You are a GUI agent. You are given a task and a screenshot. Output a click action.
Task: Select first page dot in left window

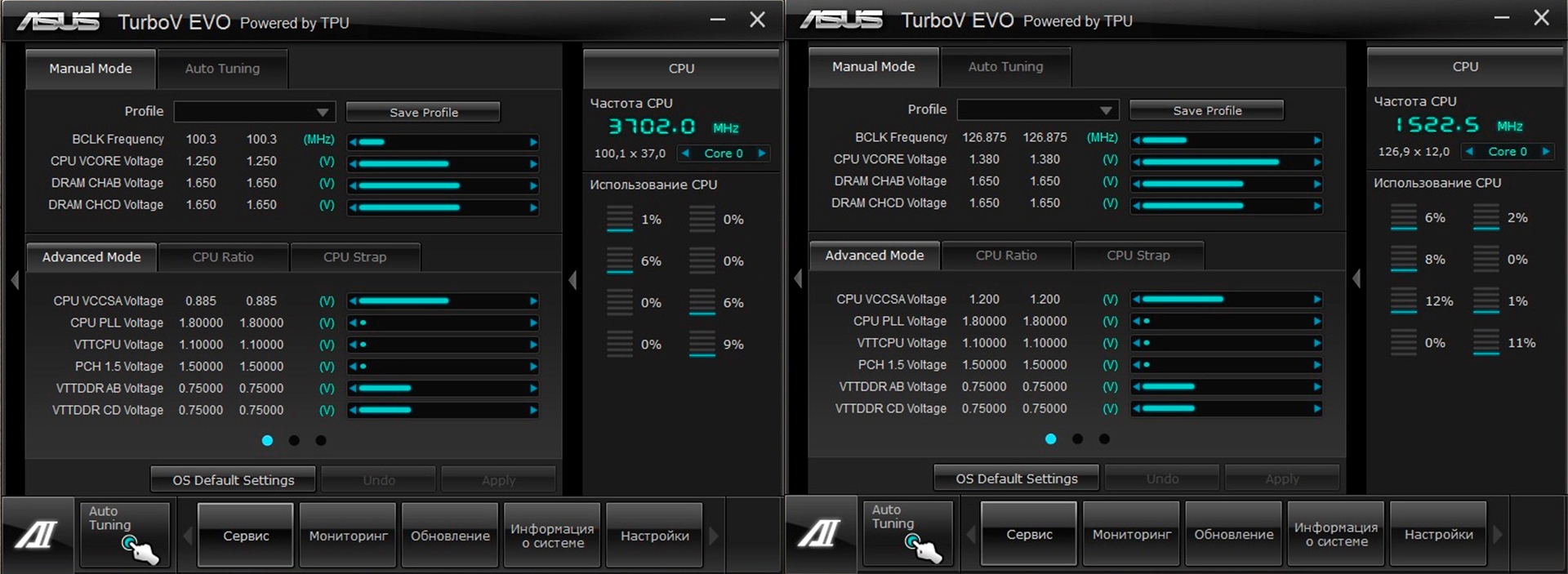[267, 440]
